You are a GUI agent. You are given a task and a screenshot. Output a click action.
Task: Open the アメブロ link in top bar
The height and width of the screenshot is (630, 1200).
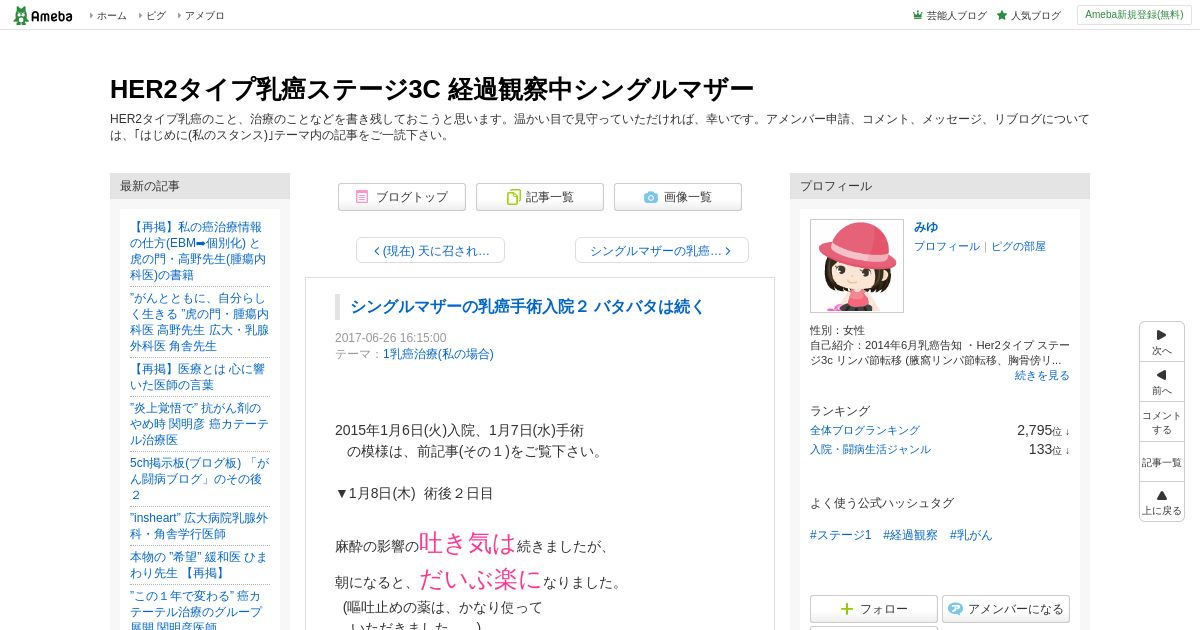204,16
